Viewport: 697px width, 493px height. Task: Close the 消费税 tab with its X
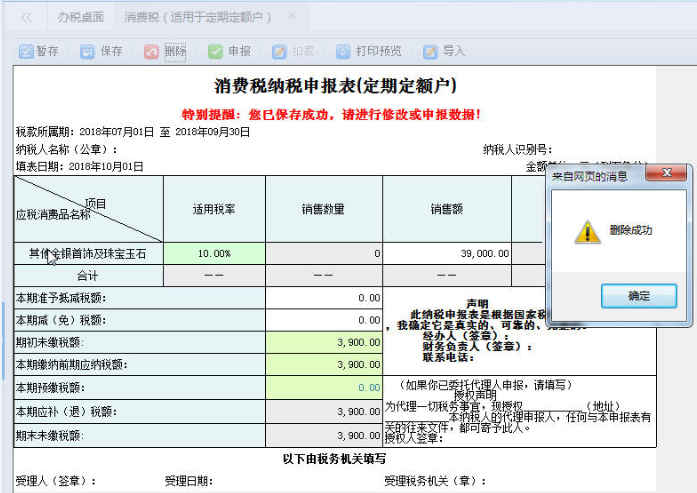point(291,17)
